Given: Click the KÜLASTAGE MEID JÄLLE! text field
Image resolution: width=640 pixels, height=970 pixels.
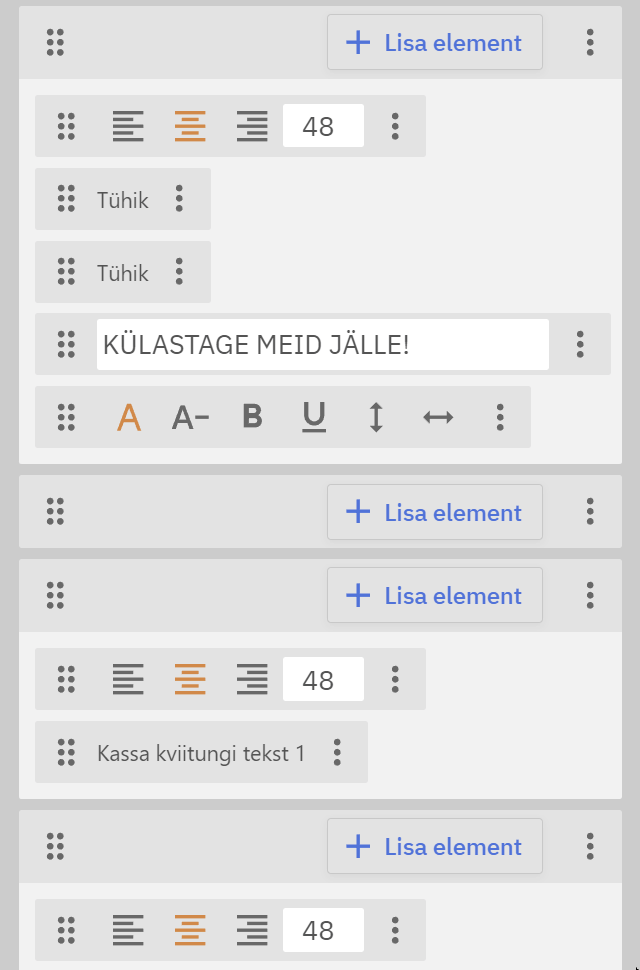Looking at the screenshot, I should (322, 344).
